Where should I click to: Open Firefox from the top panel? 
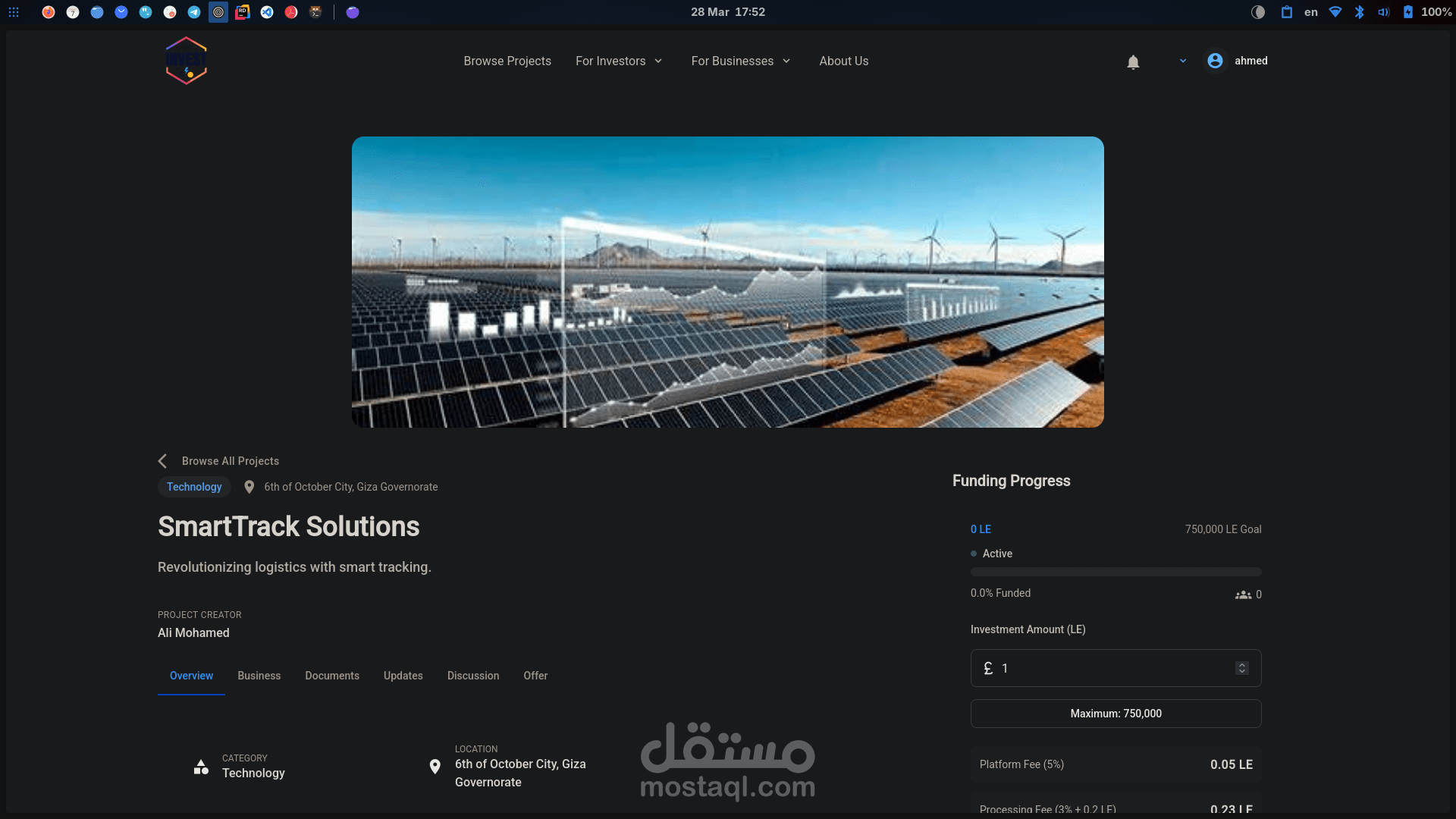click(x=49, y=12)
